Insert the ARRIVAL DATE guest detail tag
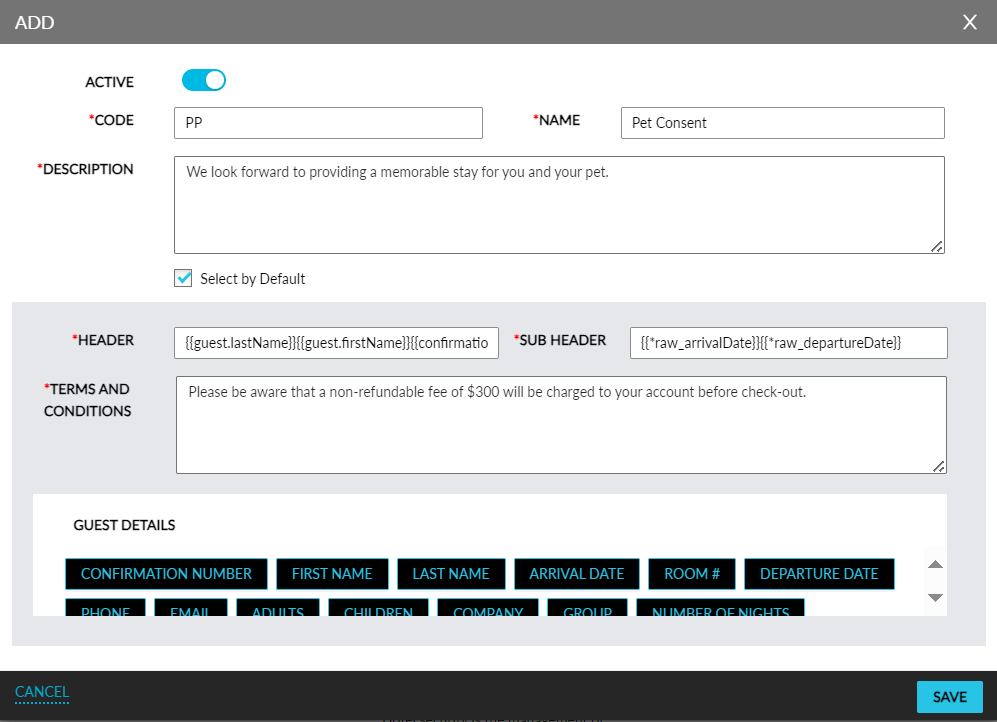The image size is (997, 722). (577, 574)
